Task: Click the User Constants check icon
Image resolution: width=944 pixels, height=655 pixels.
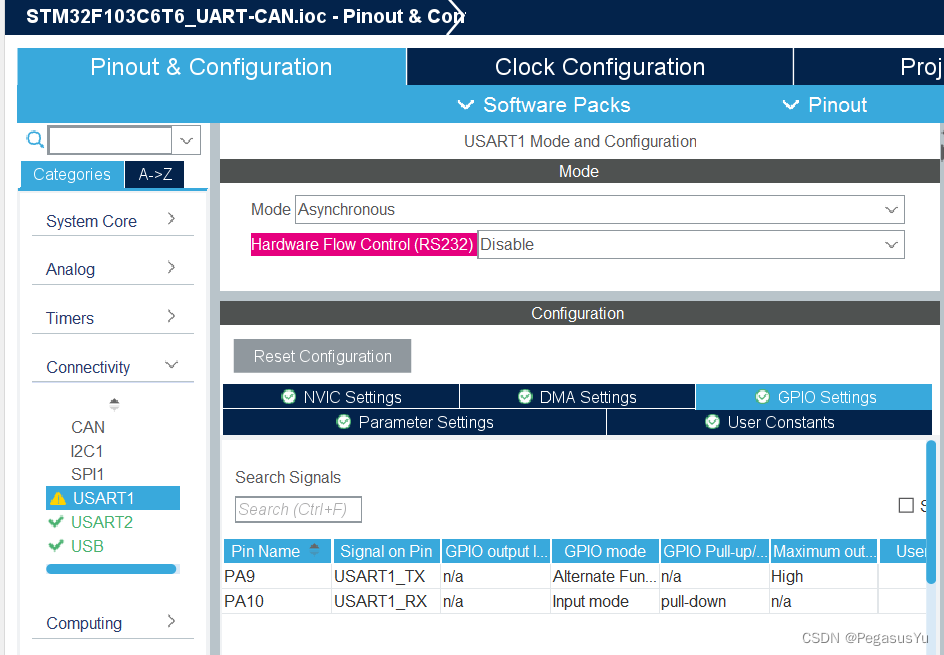Action: 712,422
